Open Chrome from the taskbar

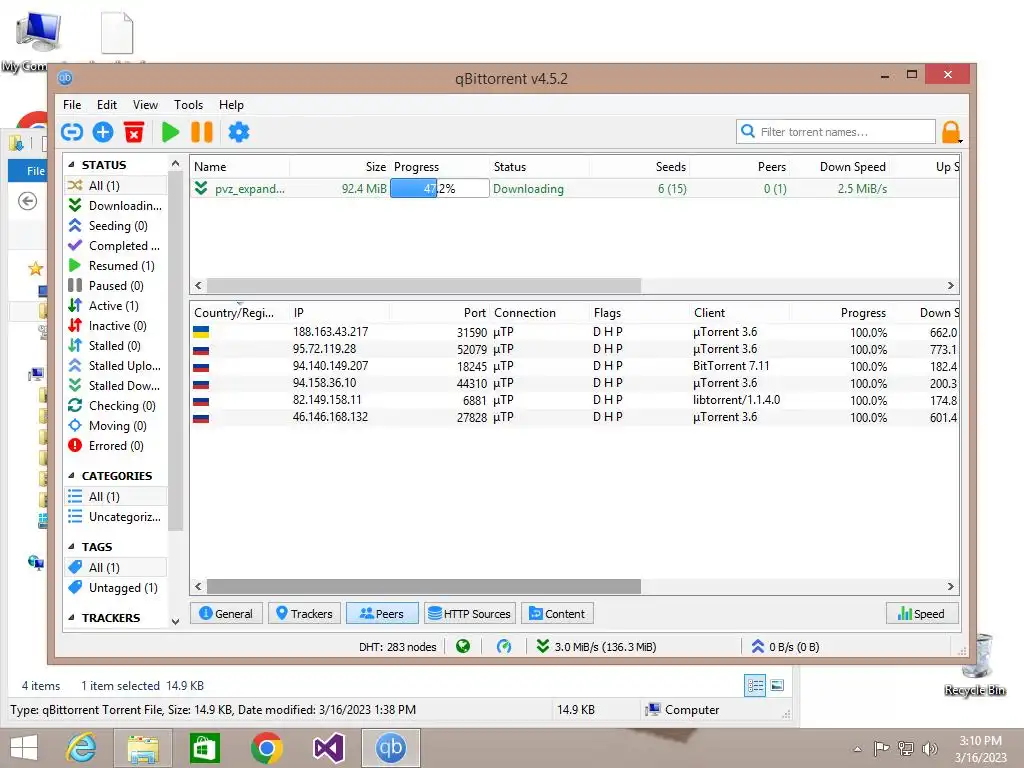click(266, 748)
